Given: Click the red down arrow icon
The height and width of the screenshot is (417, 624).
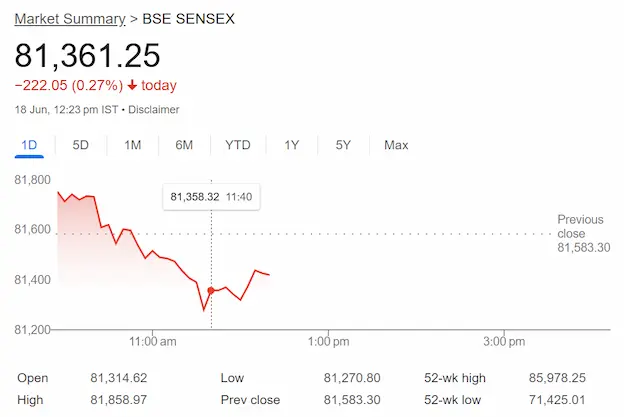Looking at the screenshot, I should (132, 85).
